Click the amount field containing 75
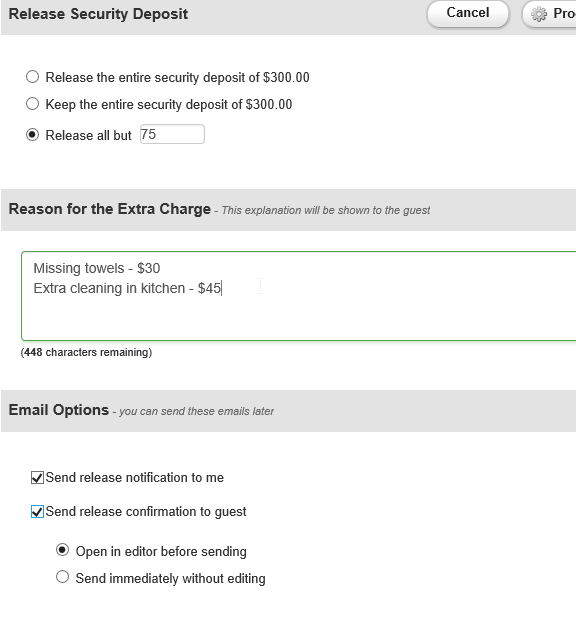Image resolution: width=576 pixels, height=625 pixels. point(172,134)
